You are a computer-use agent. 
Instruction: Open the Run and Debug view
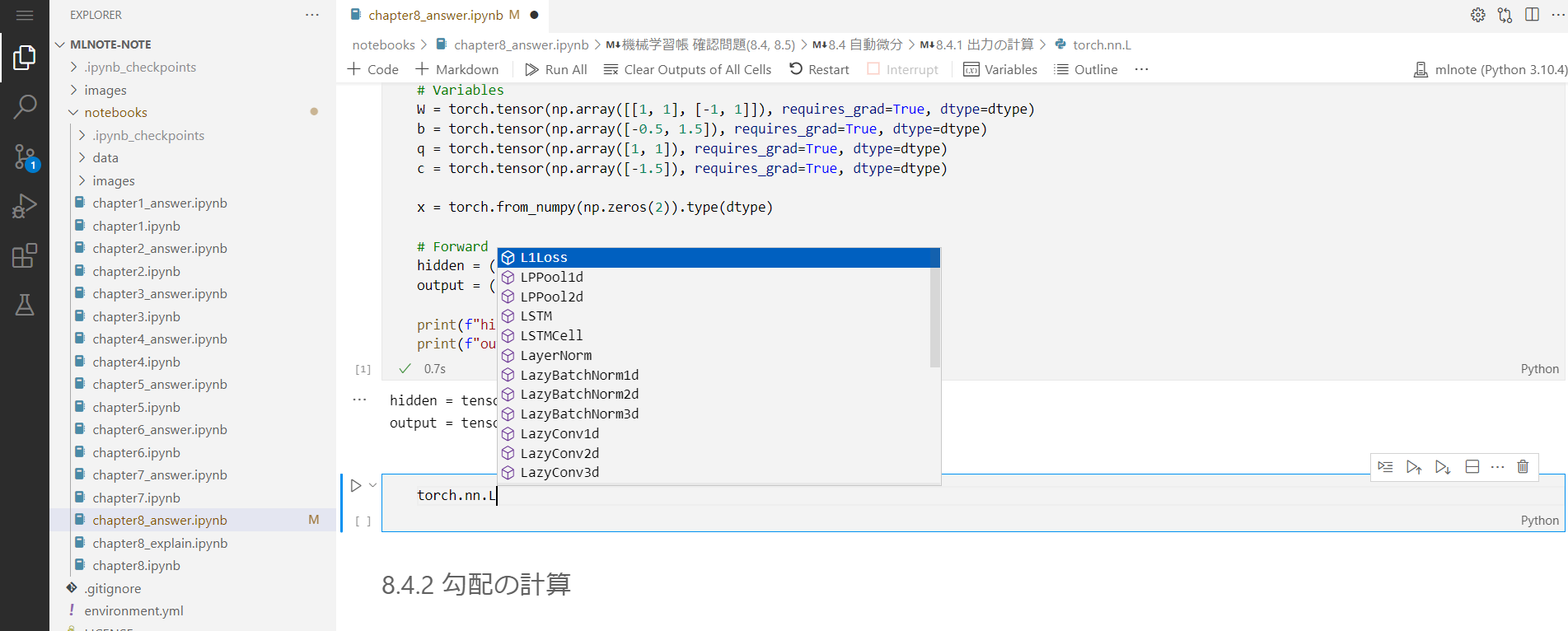25,206
